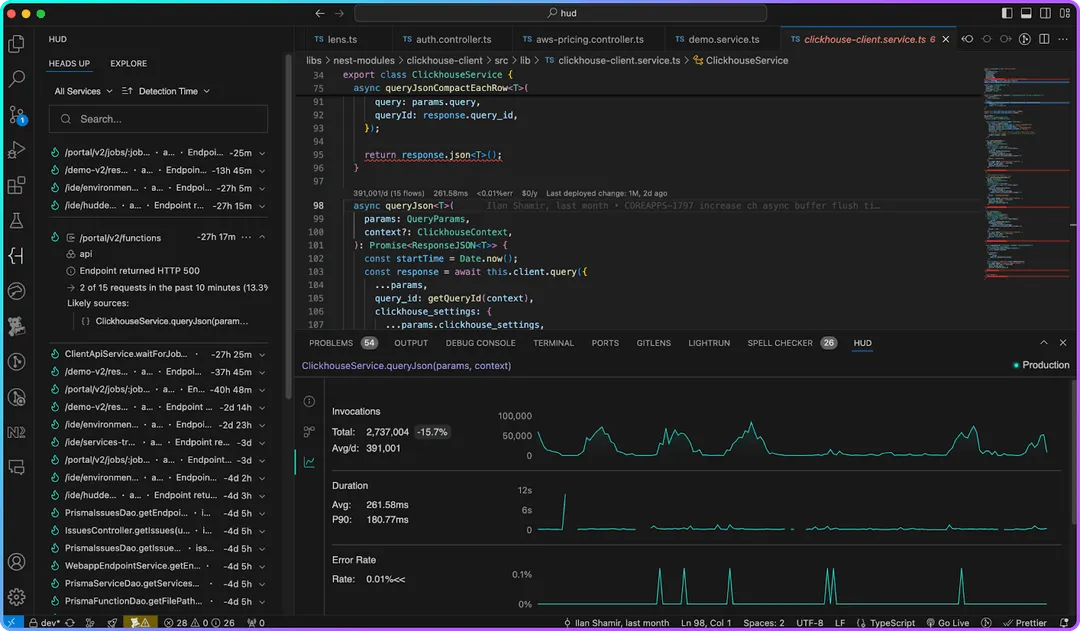Open the Extensions view icon
1080x631 pixels.
click(16, 186)
